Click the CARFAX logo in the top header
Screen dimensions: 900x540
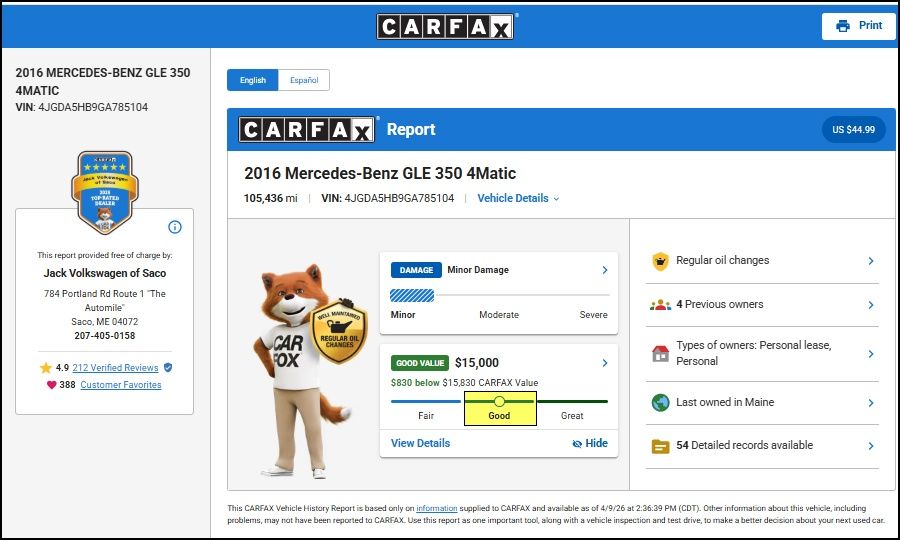[446, 26]
